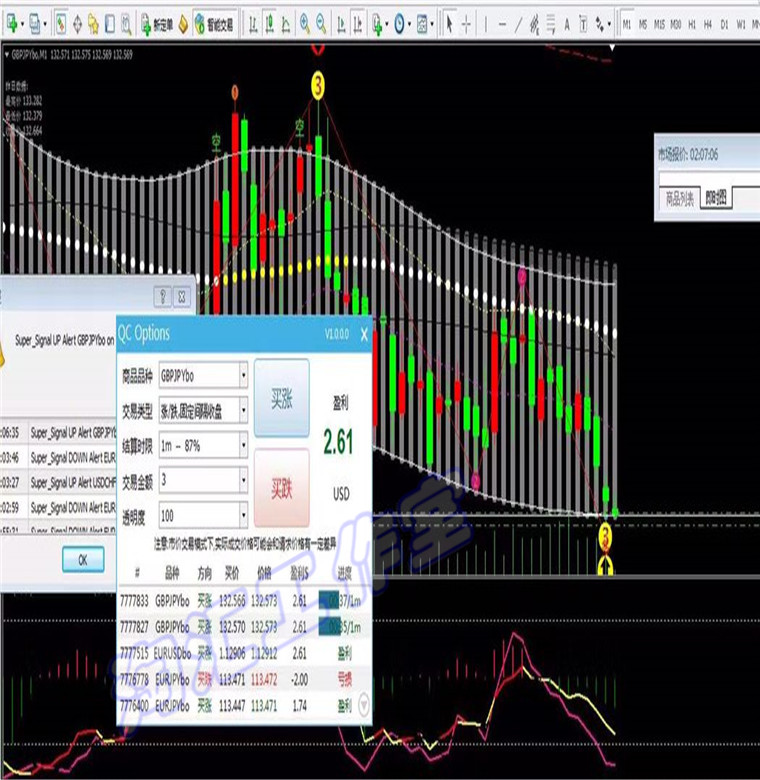Screen dimensions: 760x780
Task: Click the 新定单 new order button
Action: point(157,24)
